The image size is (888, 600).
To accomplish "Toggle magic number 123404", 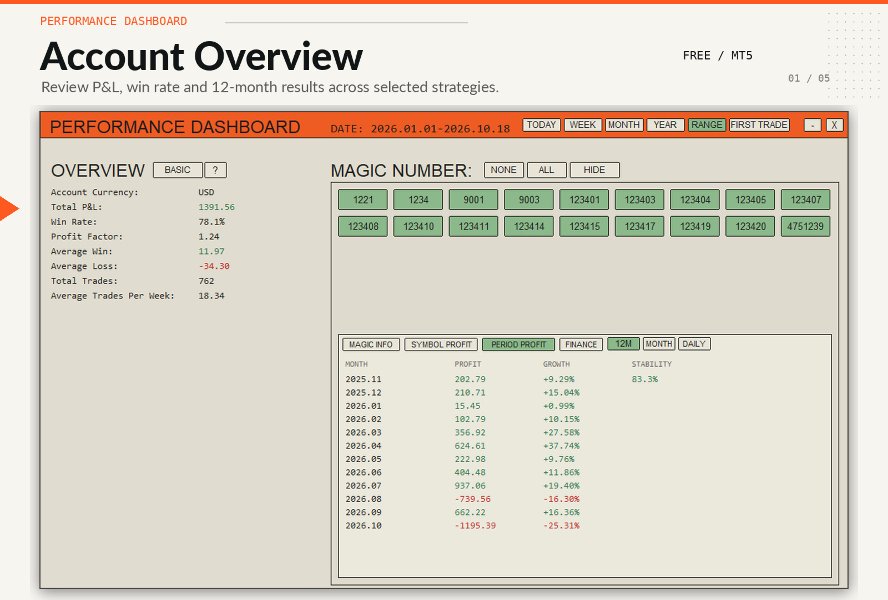I will (695, 199).
